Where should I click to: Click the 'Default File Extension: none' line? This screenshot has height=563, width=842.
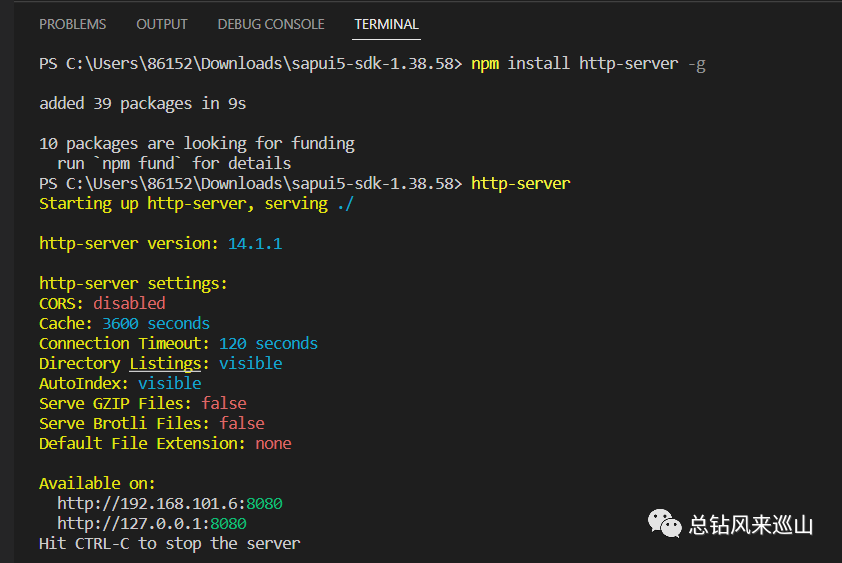click(165, 444)
